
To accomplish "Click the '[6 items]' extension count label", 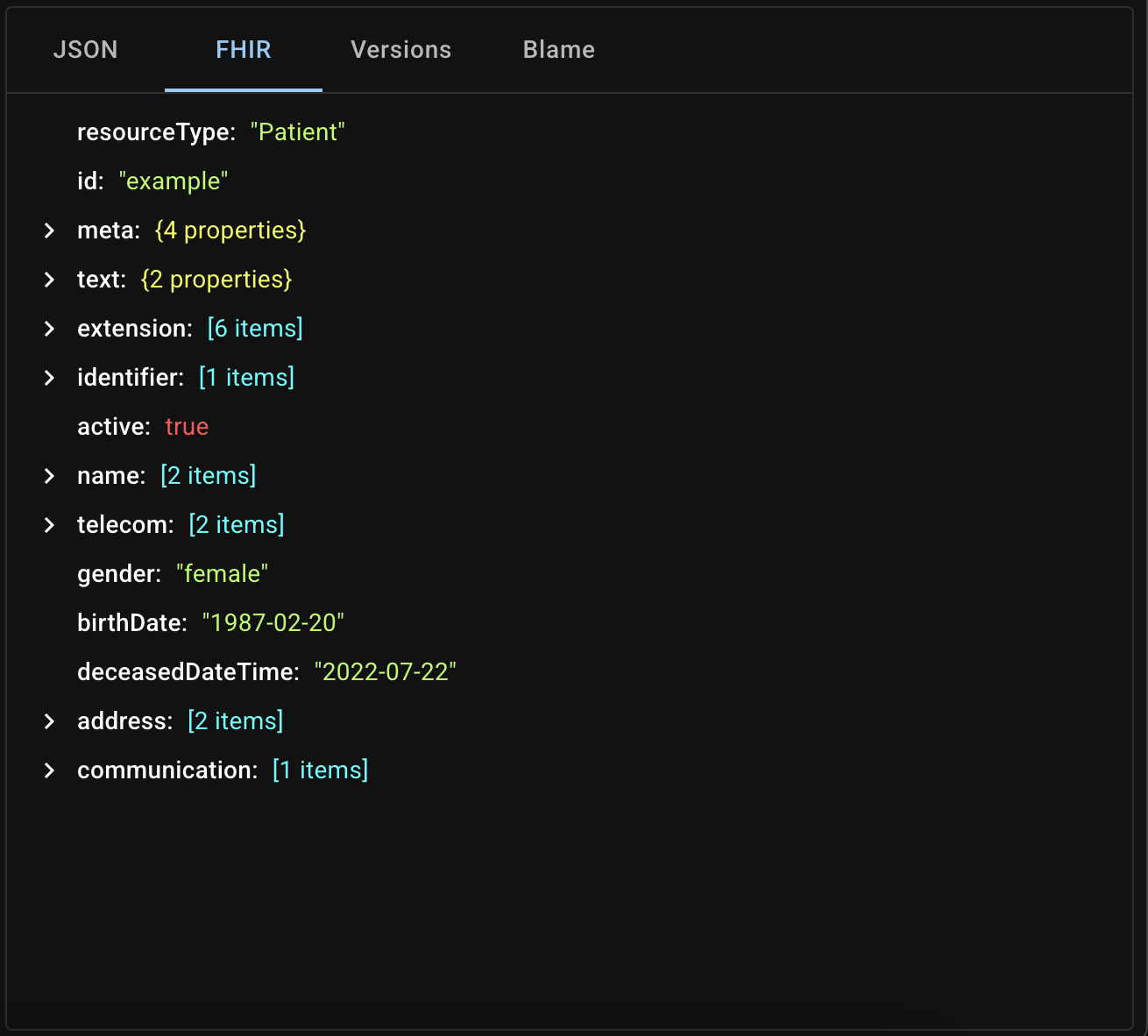I will click(x=254, y=329).
